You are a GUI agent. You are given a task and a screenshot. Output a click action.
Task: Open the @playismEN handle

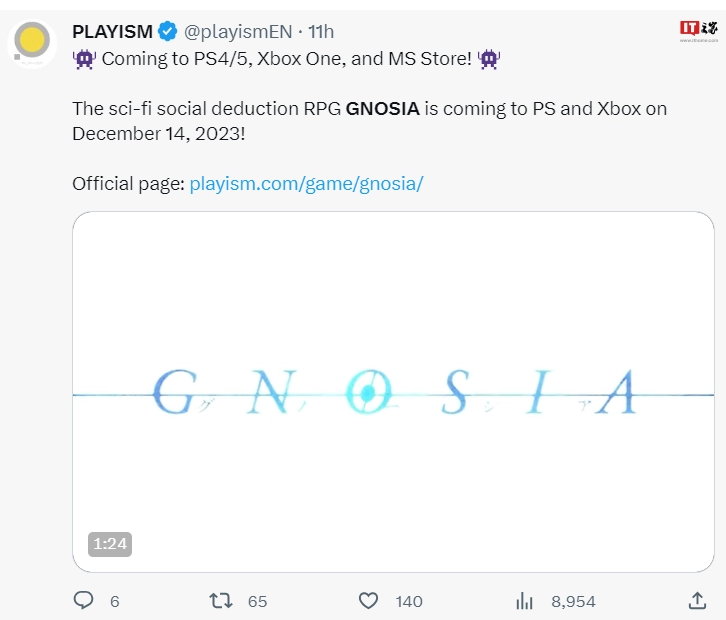[238, 32]
